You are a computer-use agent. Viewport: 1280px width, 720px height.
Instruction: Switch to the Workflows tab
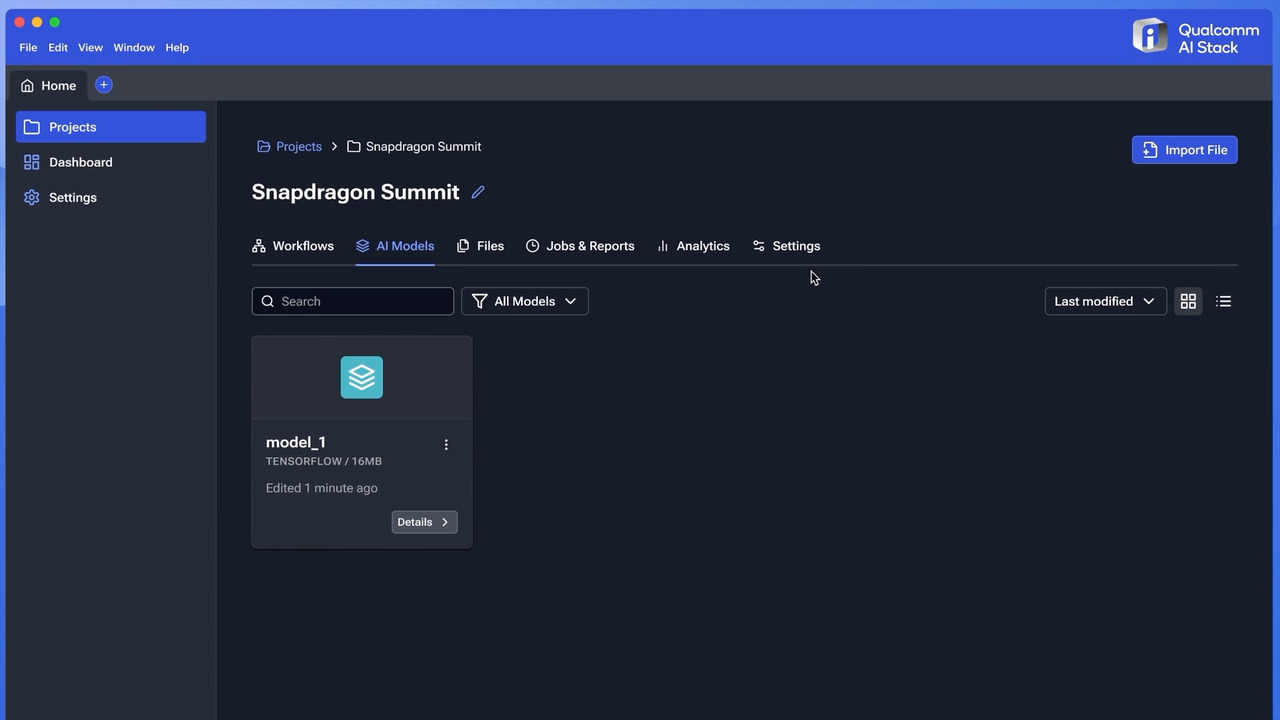(293, 246)
